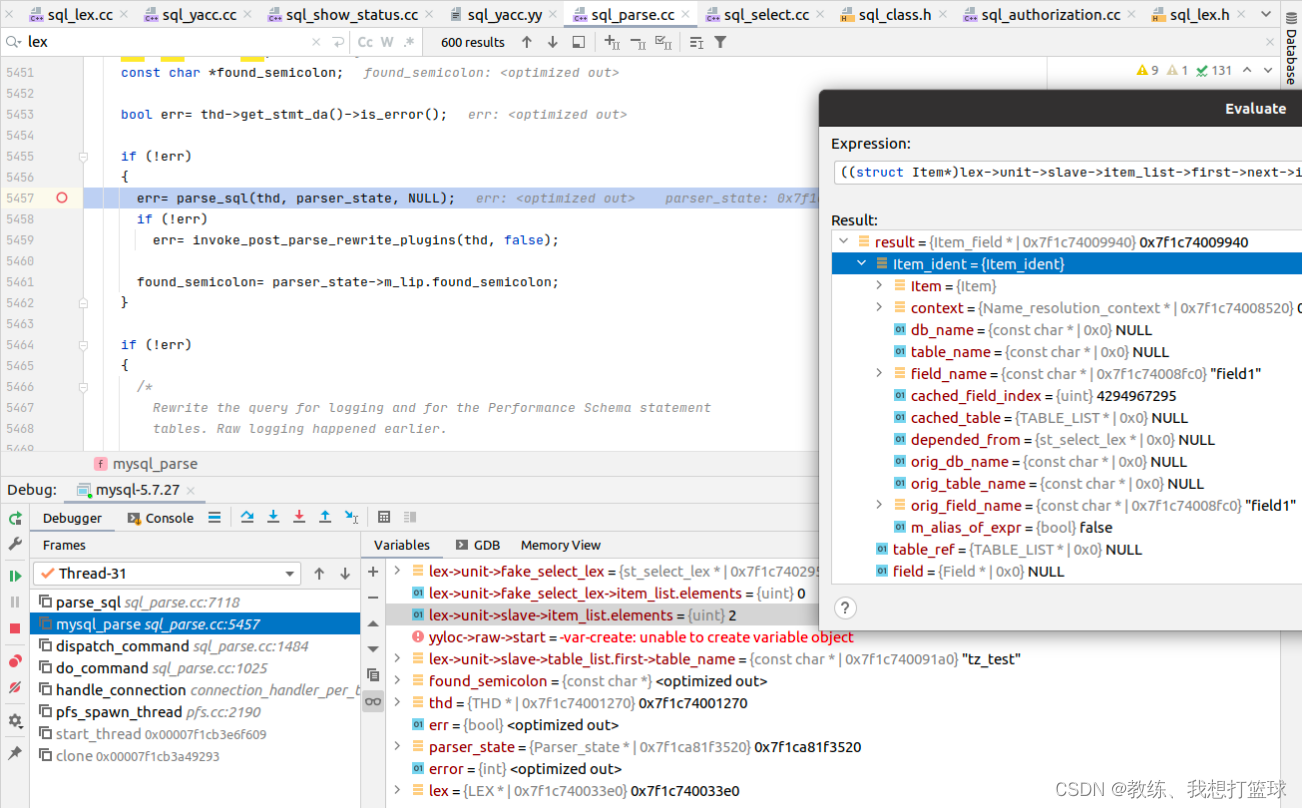
Task: Collapse the result node in Evaluate
Action: [x=844, y=242]
